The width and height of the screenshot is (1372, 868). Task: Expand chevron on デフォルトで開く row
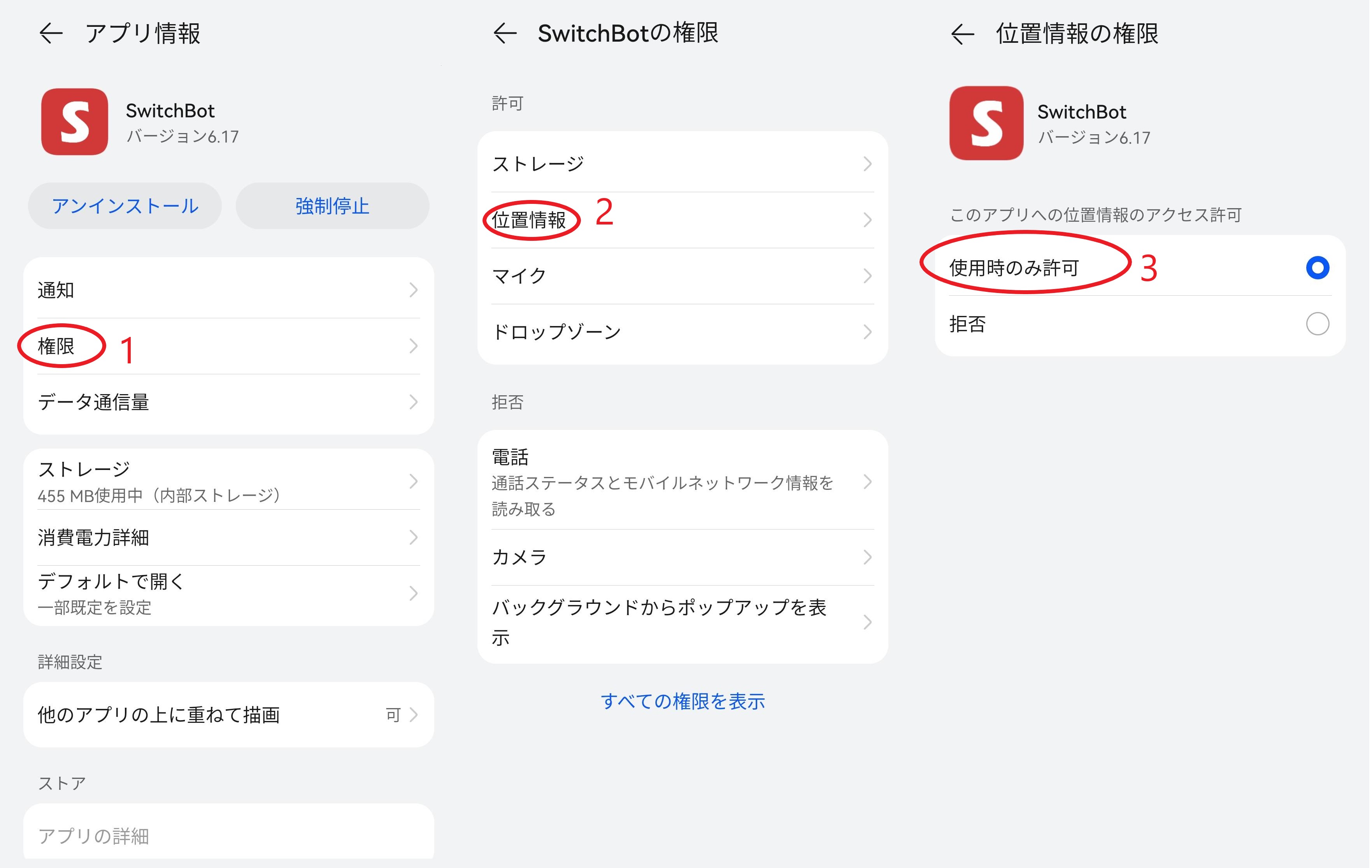pos(414,593)
